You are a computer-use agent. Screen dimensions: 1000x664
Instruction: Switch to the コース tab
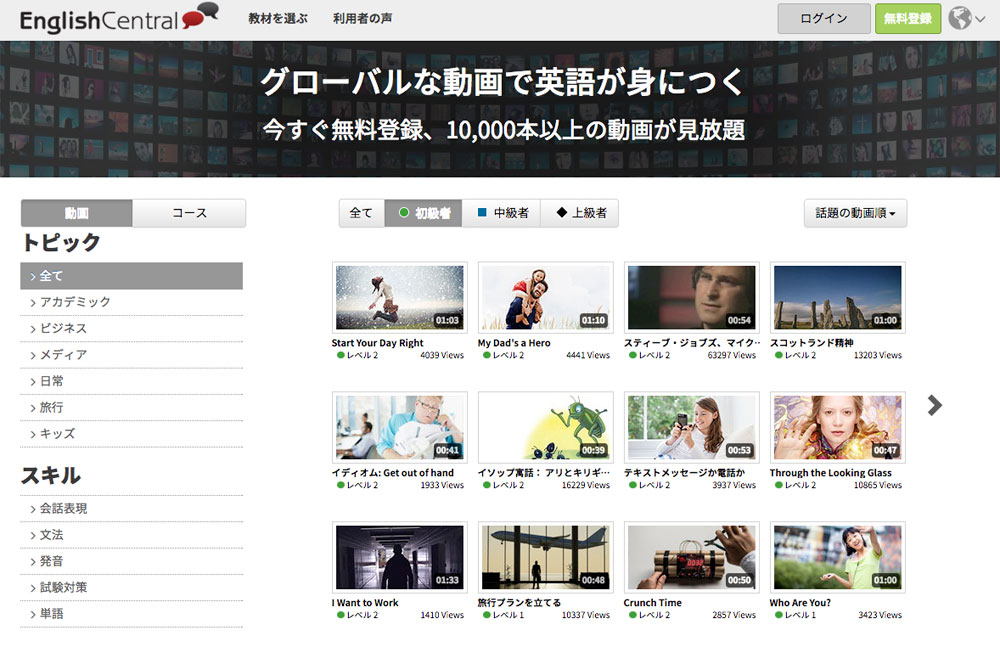189,213
